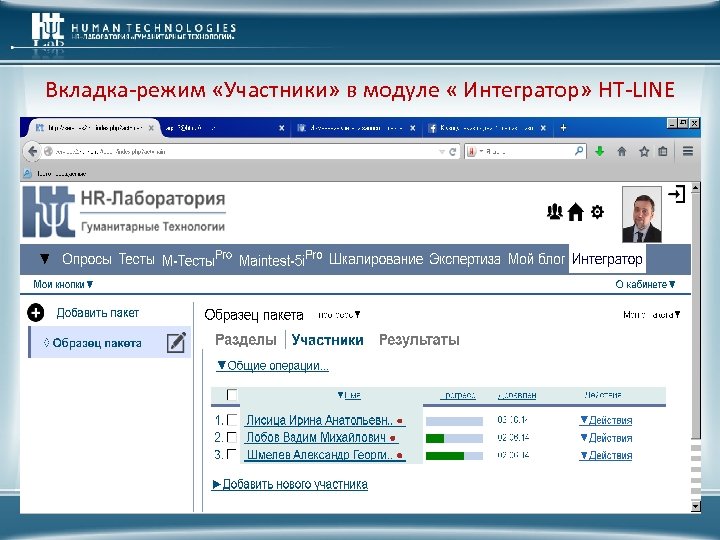
Task: Select the Интегратор menu tab
Action: (607, 259)
